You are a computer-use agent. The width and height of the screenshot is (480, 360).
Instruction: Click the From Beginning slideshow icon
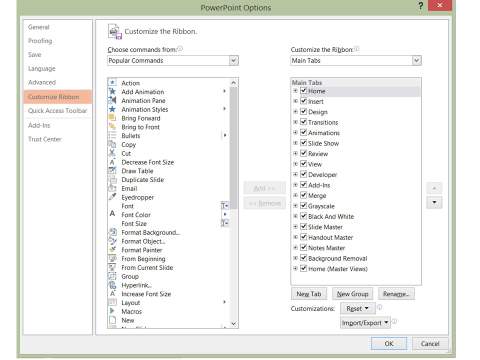click(x=112, y=258)
